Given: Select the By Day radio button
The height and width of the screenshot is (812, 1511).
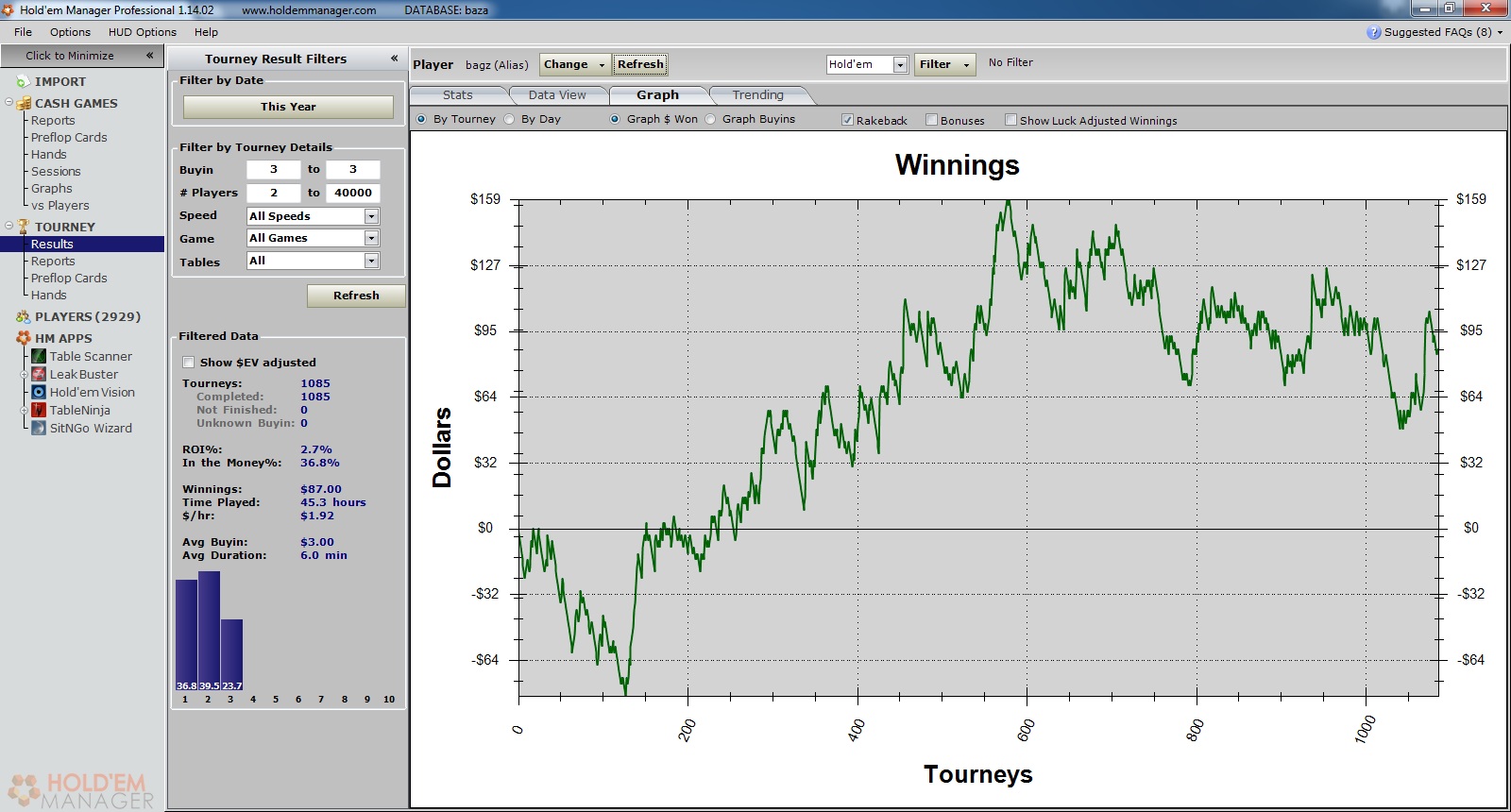Looking at the screenshot, I should 510,119.
